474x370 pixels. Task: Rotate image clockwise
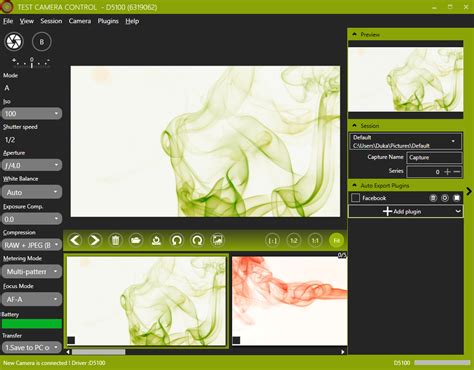pyautogui.click(x=197, y=240)
